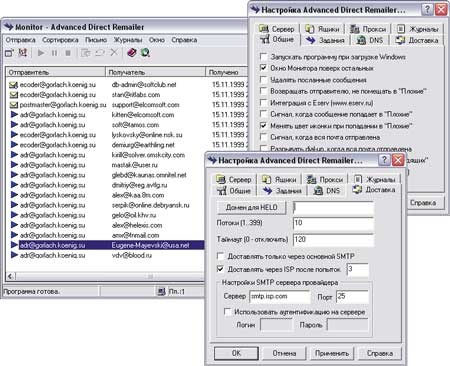Click the Домен для HELO button
Screen dimensions: 450x366
pos(251,207)
